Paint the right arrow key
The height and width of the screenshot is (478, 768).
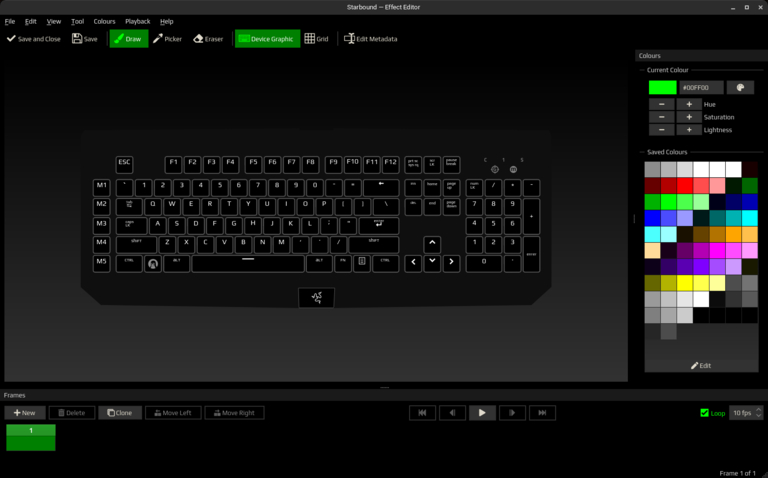click(x=451, y=263)
